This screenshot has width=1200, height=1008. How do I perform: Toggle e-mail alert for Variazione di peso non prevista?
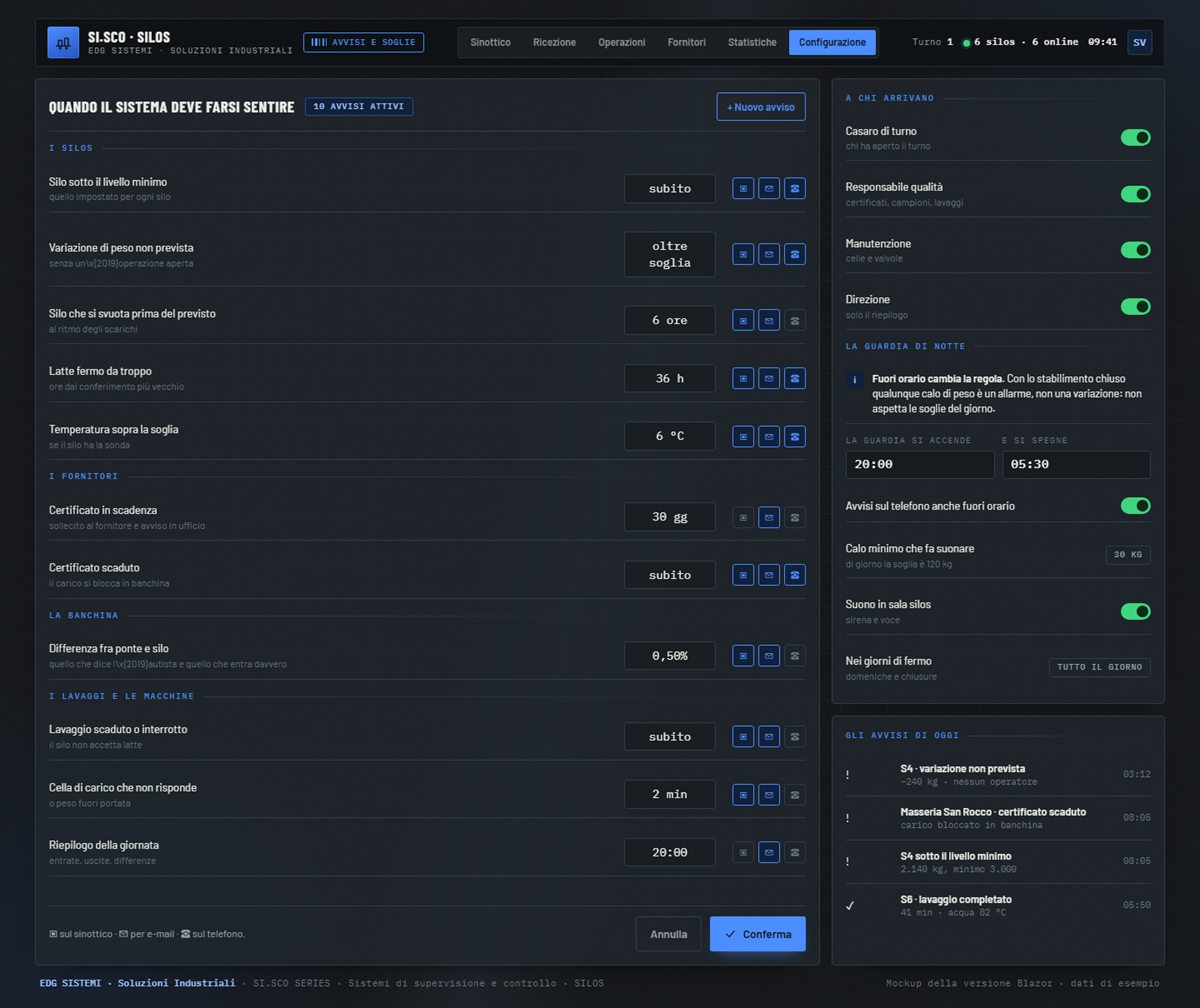click(x=769, y=254)
